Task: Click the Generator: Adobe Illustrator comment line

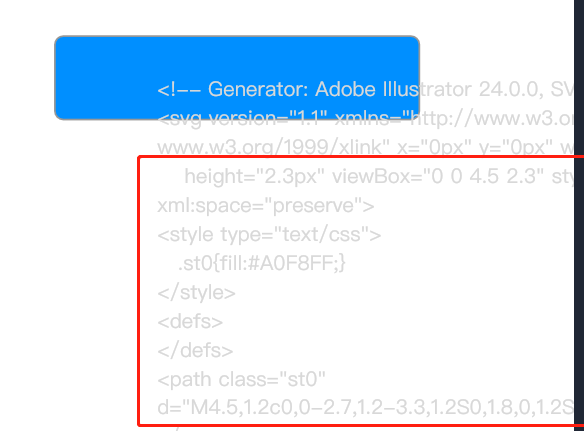Action: click(365, 89)
